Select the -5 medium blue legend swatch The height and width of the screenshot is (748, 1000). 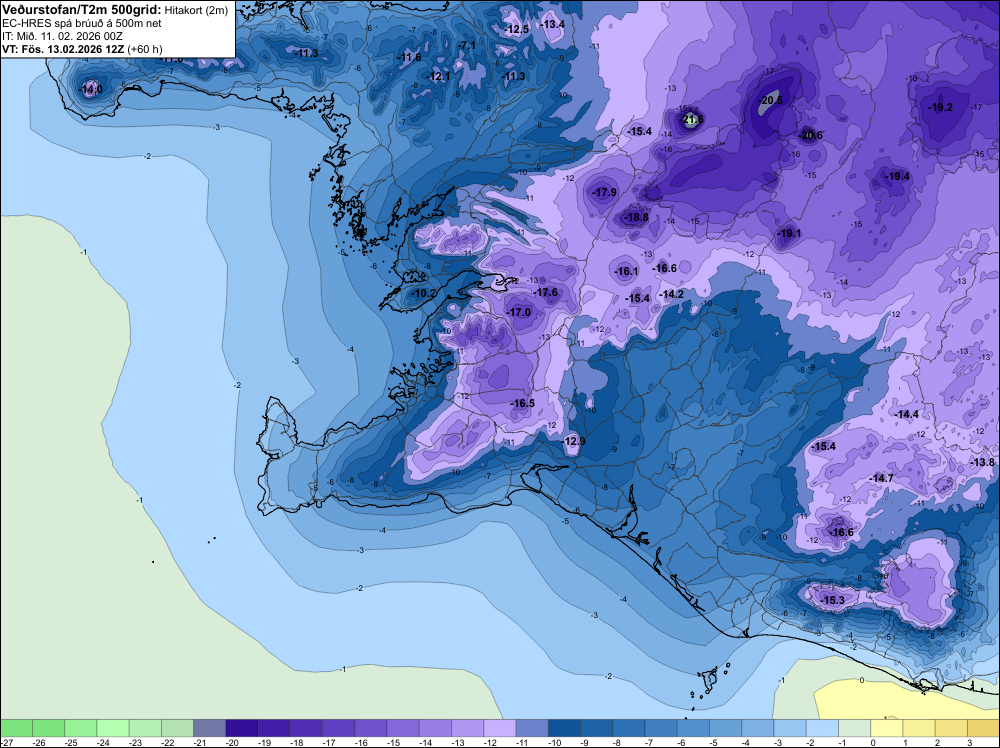click(725, 728)
